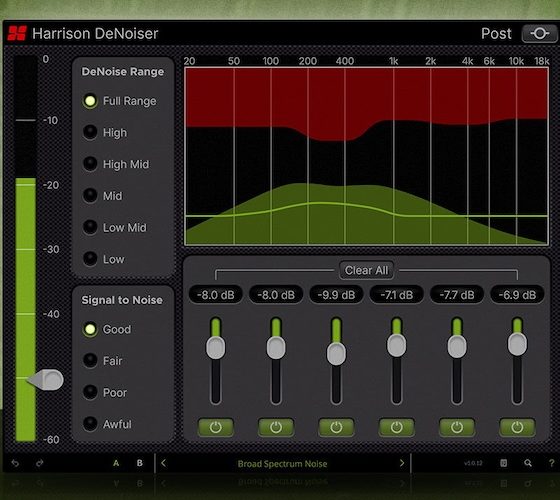The image size is (560, 500).
Task: Click the first band fader knob
Action: (216, 347)
